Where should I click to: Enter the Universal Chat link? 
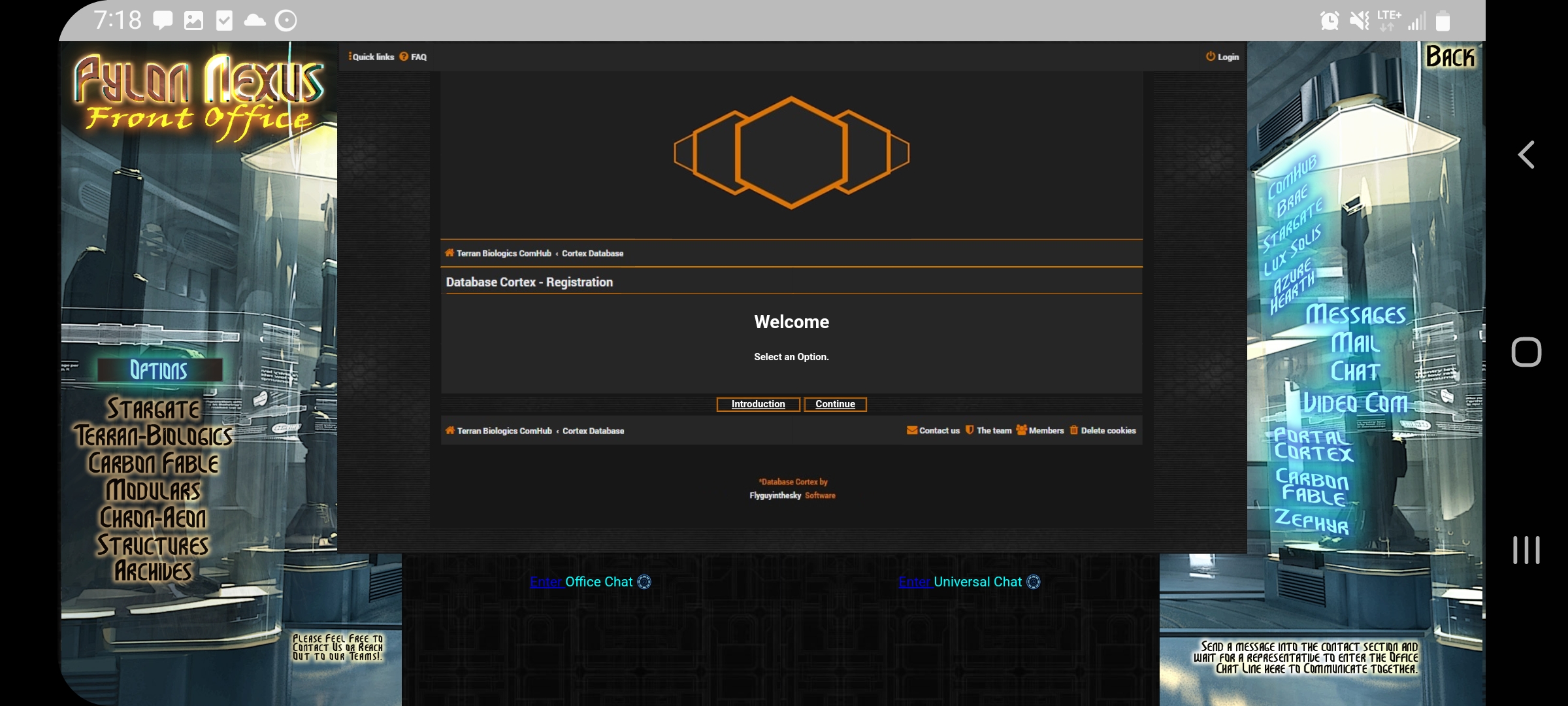click(x=916, y=582)
